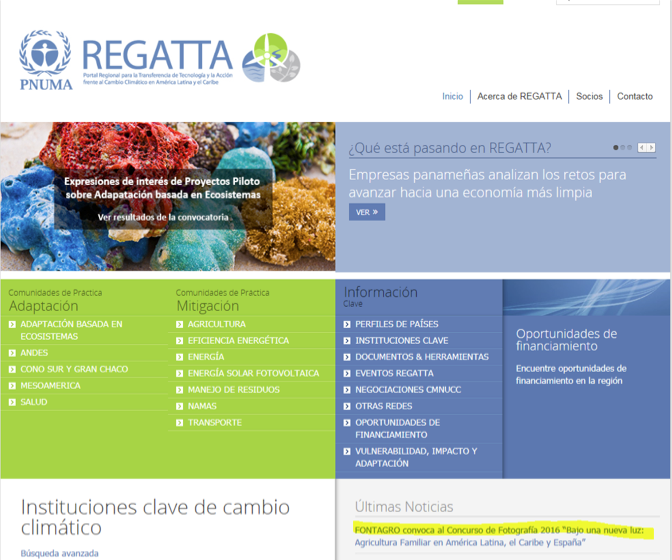Click the PNUMA emblem logo

point(45,60)
